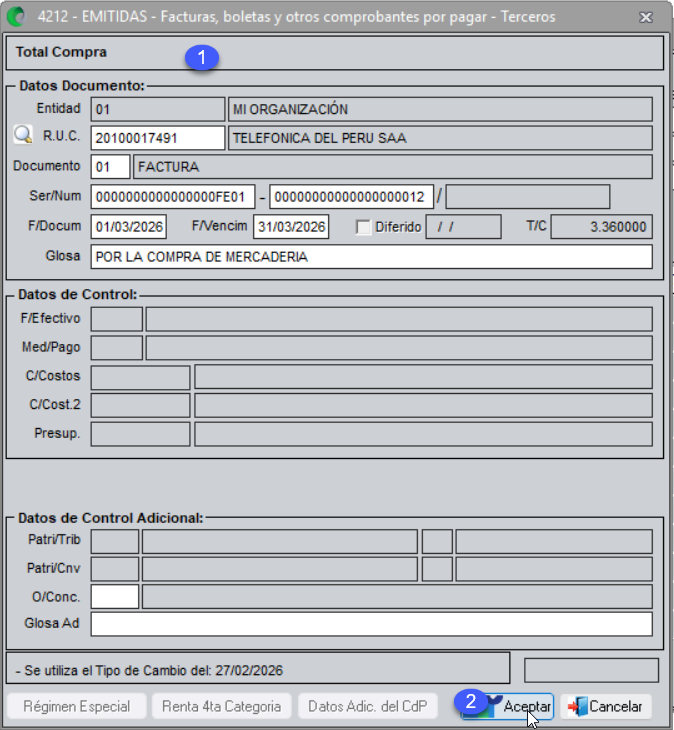The width and height of the screenshot is (674, 730).
Task: Click the O/Conc. input field
Action: pyautogui.click(x=115, y=597)
